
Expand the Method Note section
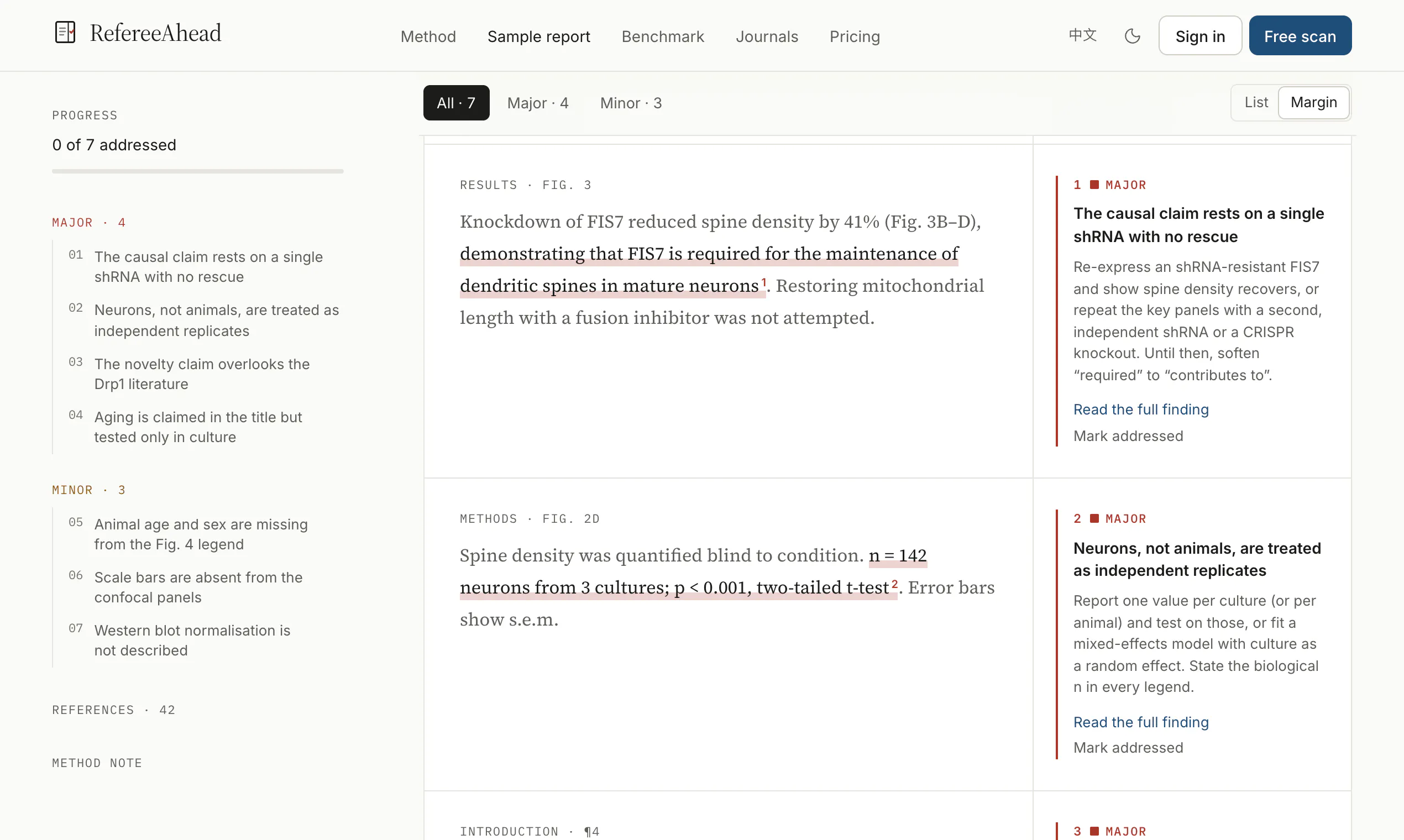pyautogui.click(x=97, y=763)
